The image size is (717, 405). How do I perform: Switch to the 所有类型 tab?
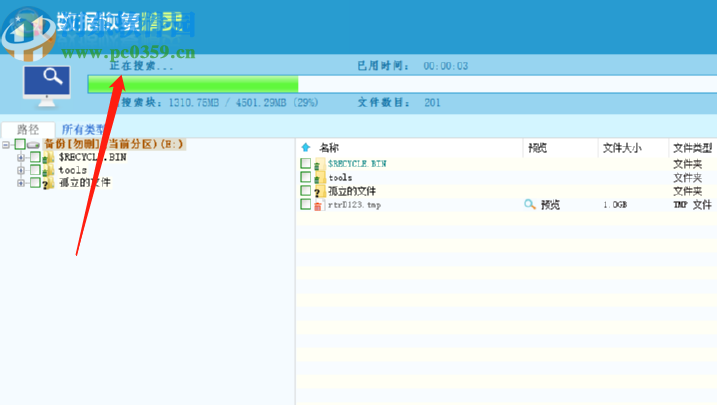[83, 129]
